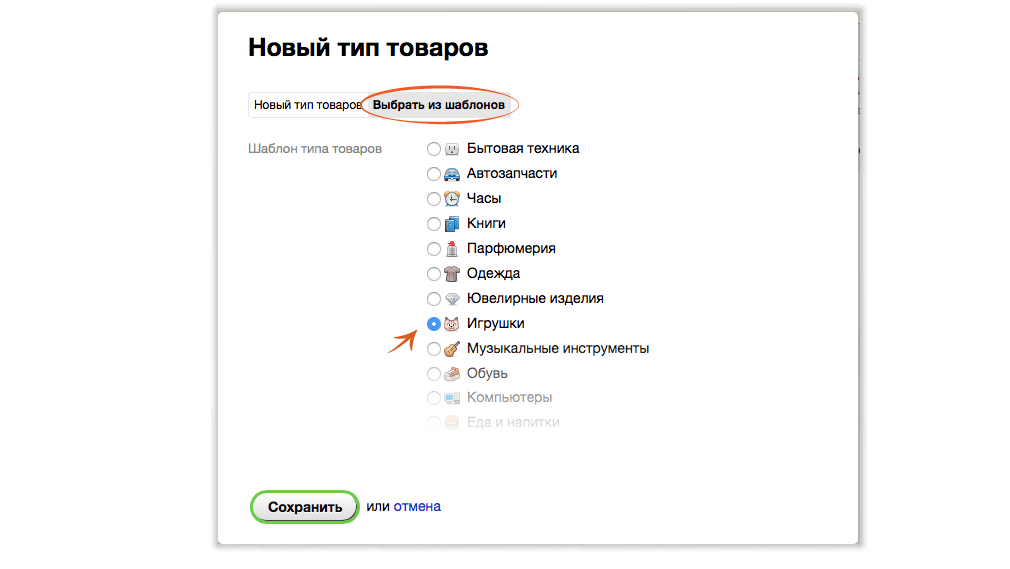Click the toy face icon beside Игрушки

click(x=452, y=323)
